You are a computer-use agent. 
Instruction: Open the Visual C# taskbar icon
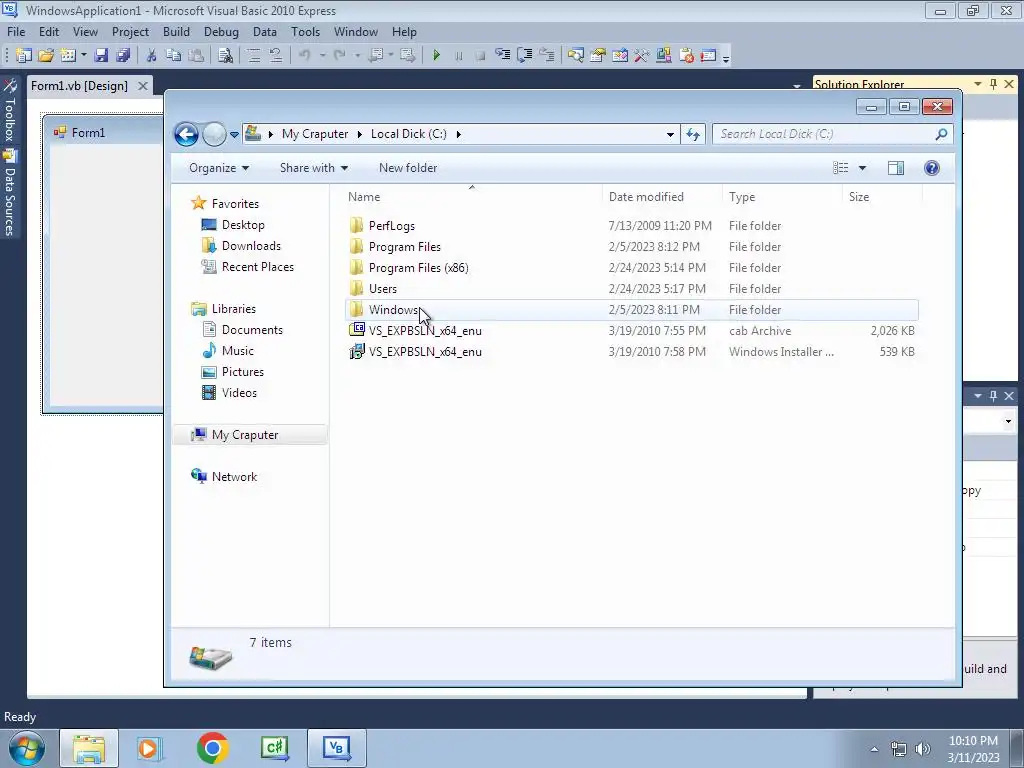tap(274, 748)
